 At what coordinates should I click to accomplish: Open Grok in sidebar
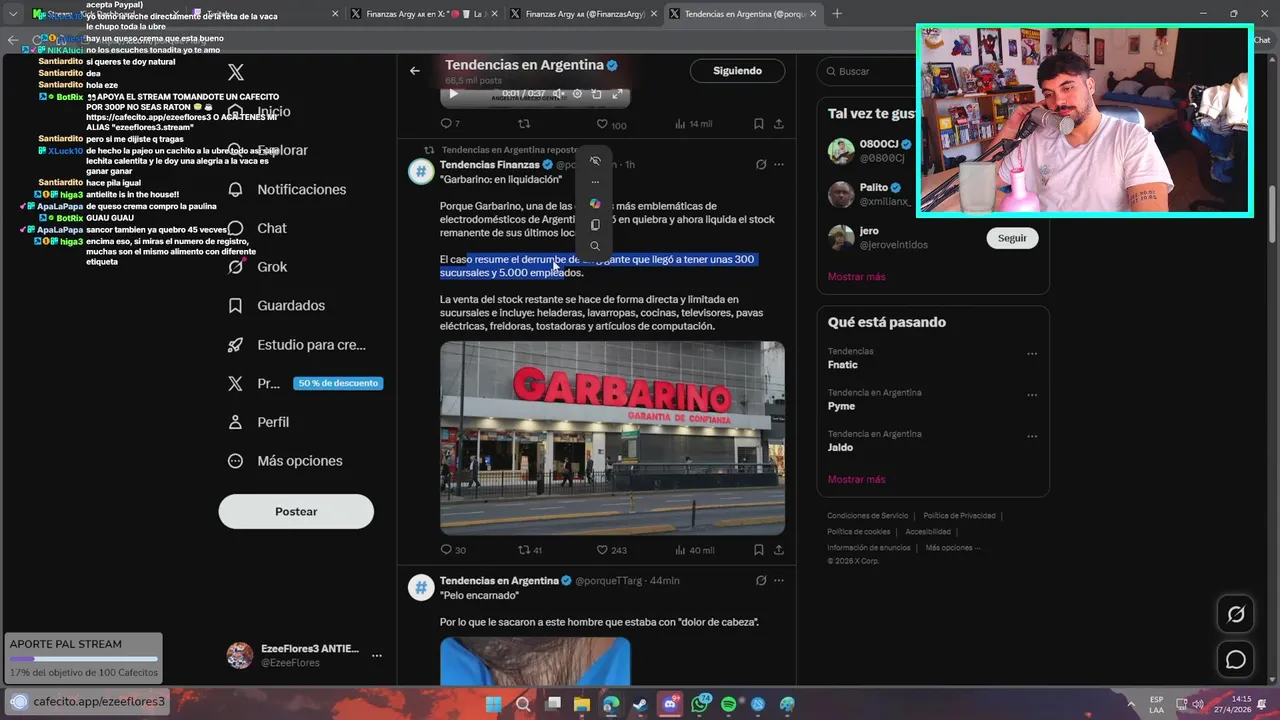pyautogui.click(x=257, y=267)
